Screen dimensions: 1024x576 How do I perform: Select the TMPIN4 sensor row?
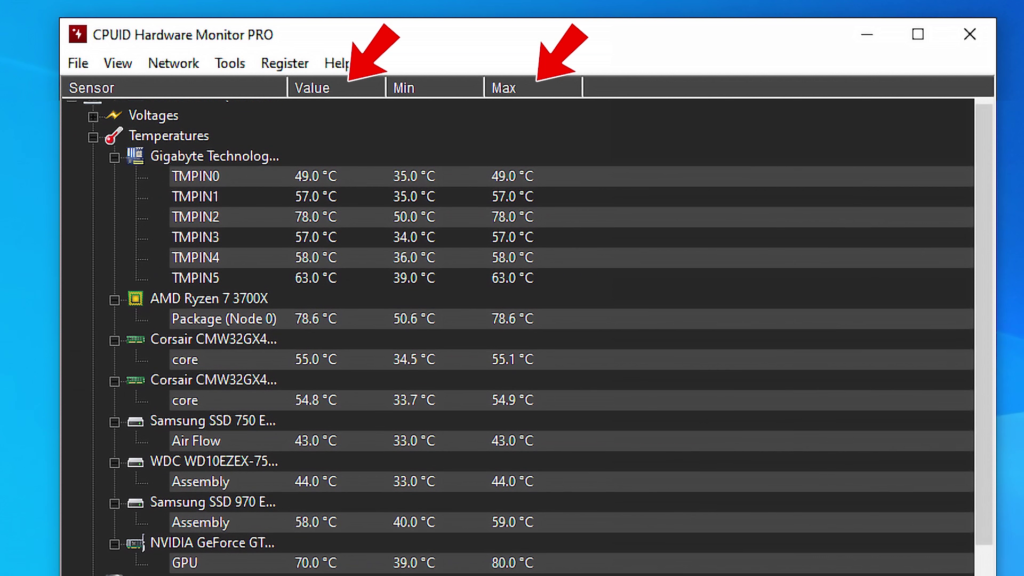(571, 257)
